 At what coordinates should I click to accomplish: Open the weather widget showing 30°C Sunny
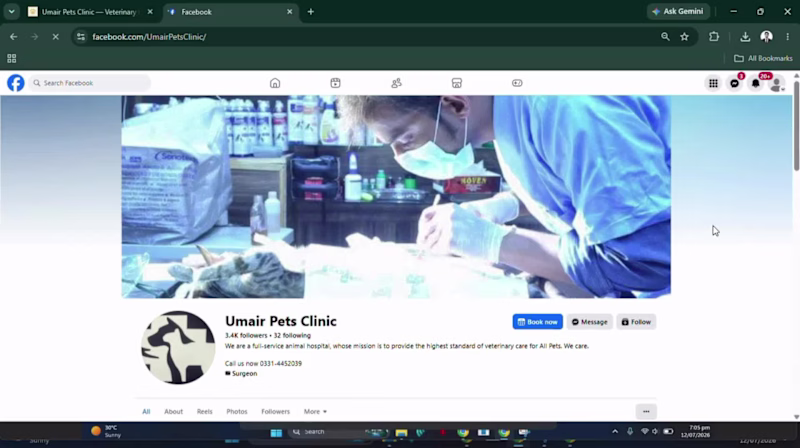pyautogui.click(x=107, y=431)
